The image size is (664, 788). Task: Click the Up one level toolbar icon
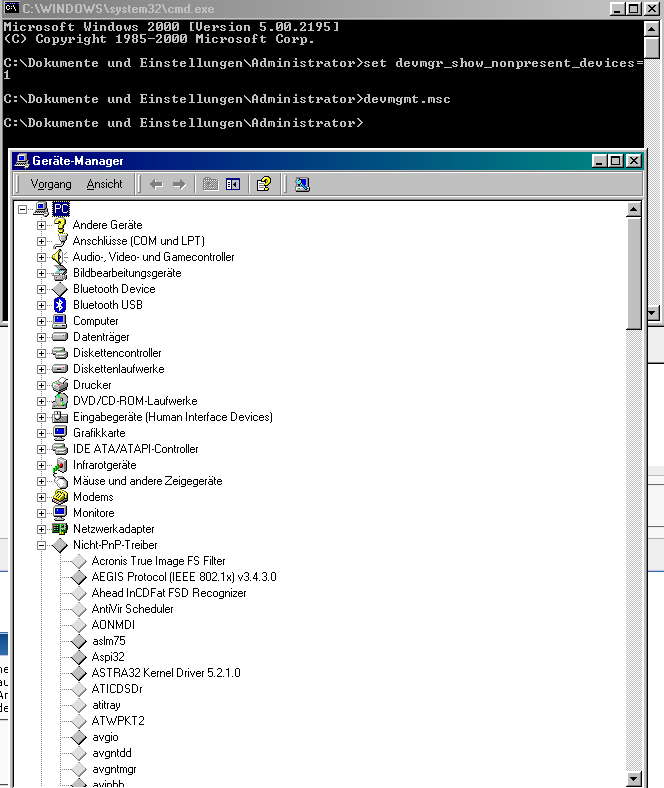(210, 184)
